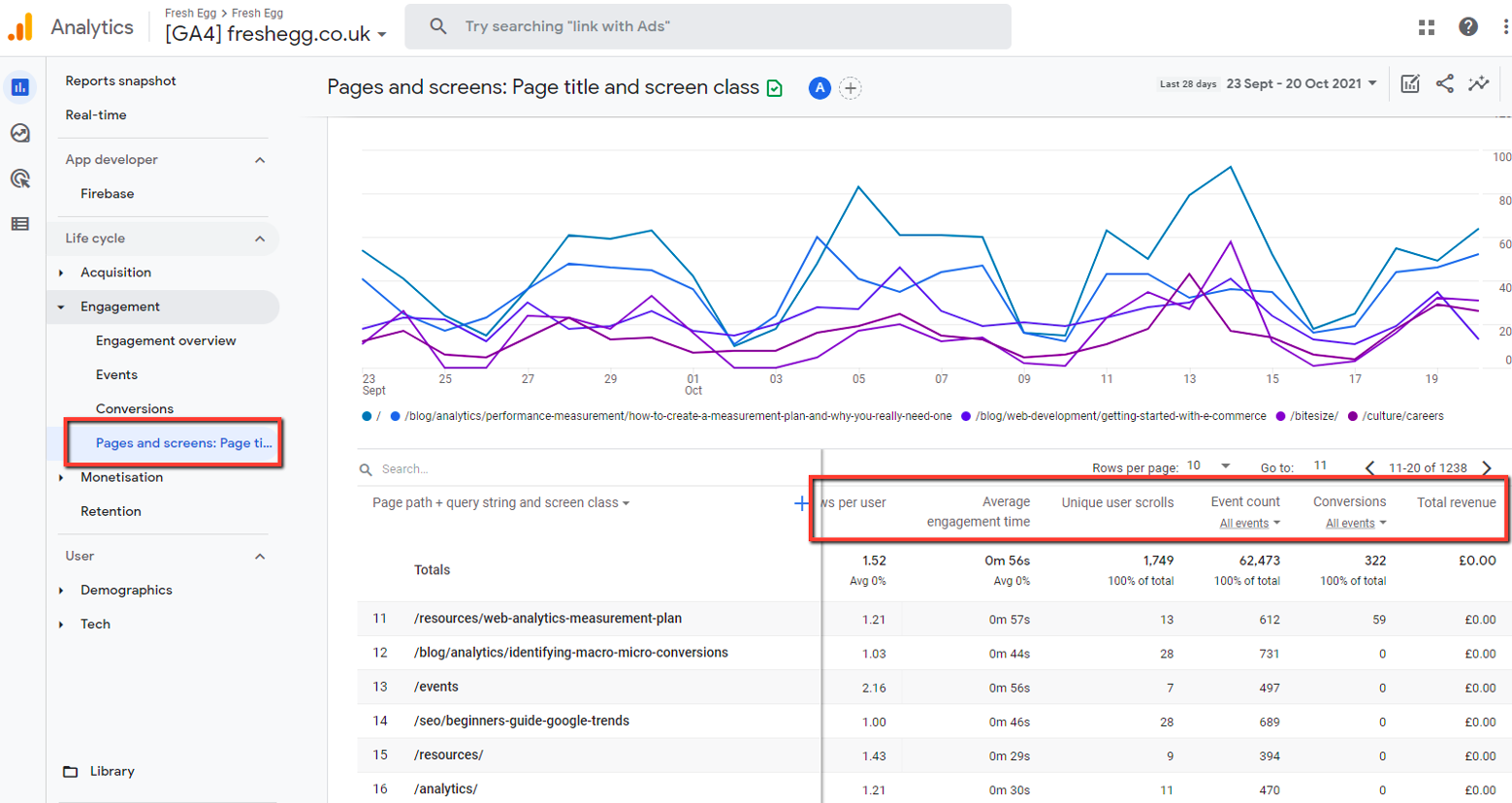The image size is (1512, 803).
Task: Click the measurement-plan blog legend entry
Action: (x=671, y=416)
